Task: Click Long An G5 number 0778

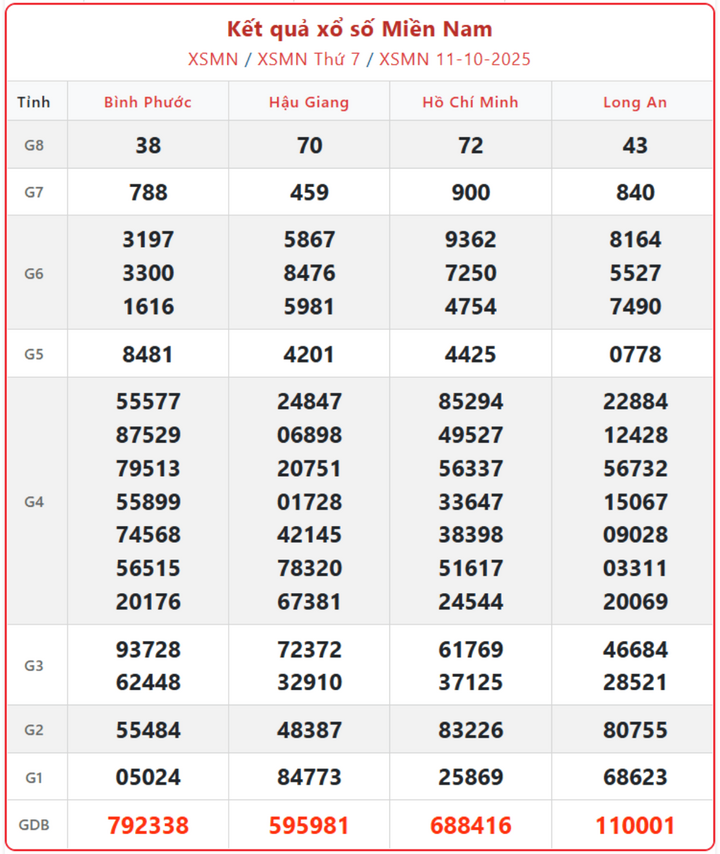Action: pyautogui.click(x=635, y=354)
